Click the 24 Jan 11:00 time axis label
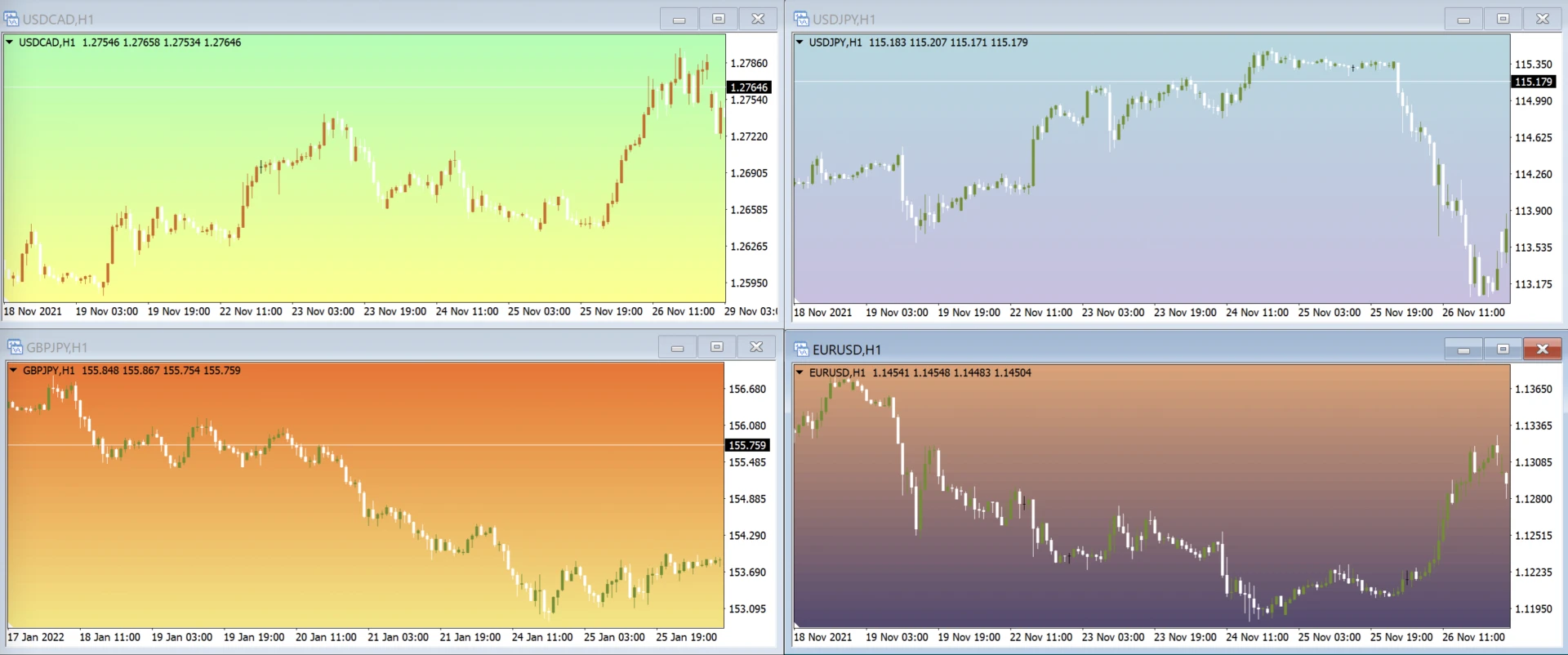The image size is (1568, 655). click(x=542, y=637)
